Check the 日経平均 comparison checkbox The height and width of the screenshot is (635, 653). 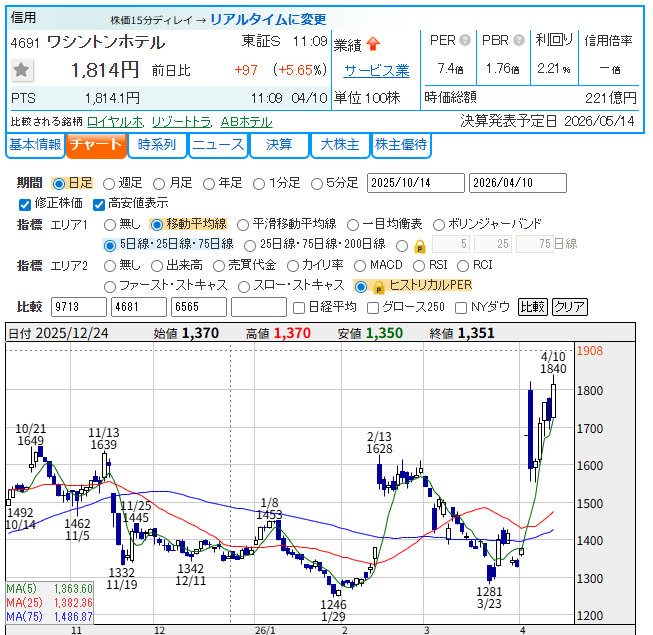[x=299, y=308]
